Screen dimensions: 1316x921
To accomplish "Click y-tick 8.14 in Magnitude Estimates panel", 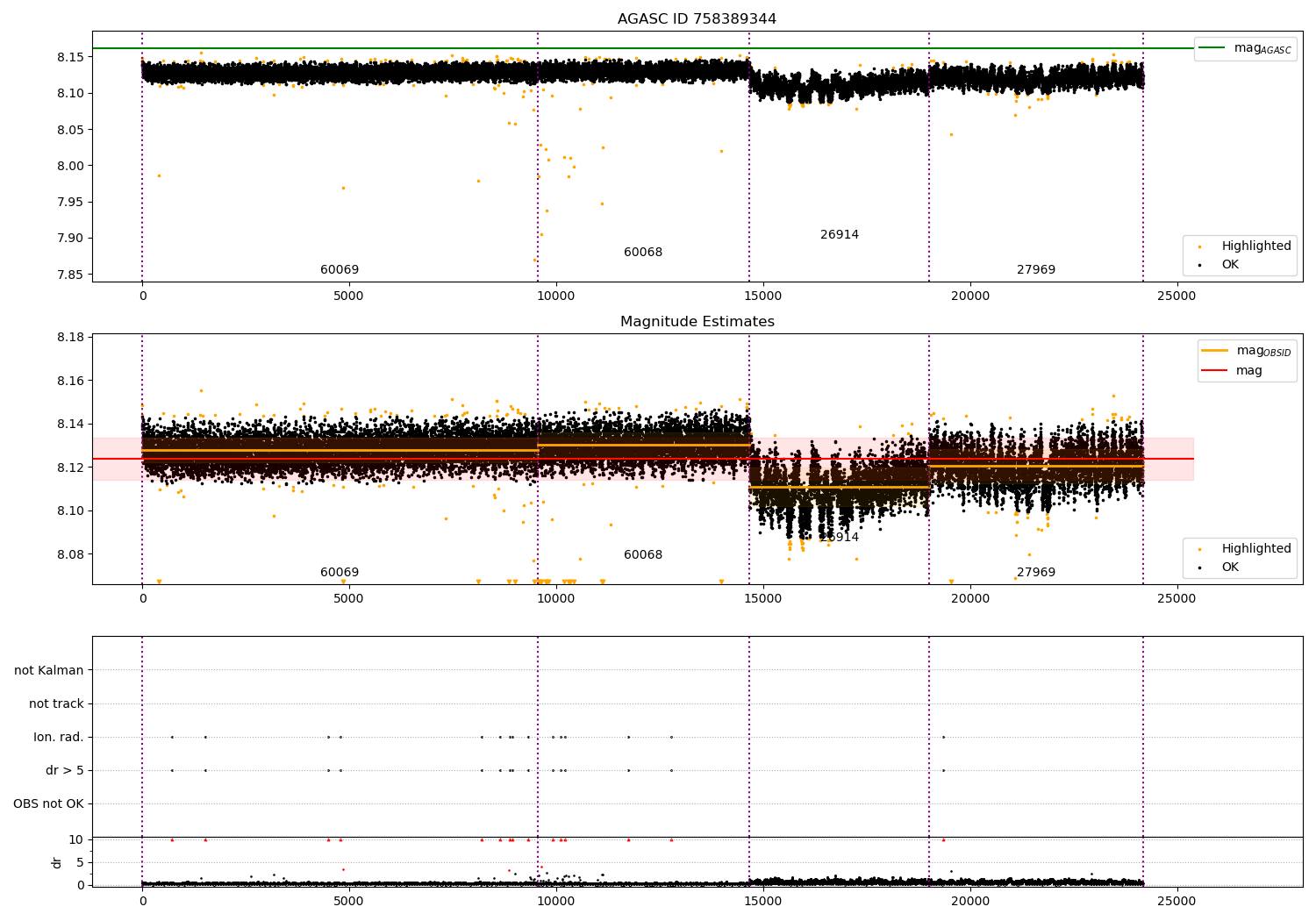I will point(70,424).
